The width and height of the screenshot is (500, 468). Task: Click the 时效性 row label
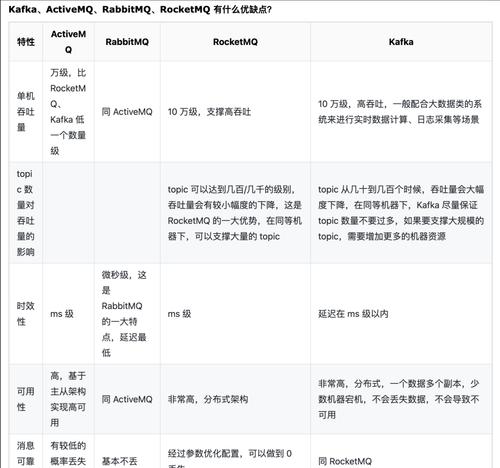pos(26,314)
